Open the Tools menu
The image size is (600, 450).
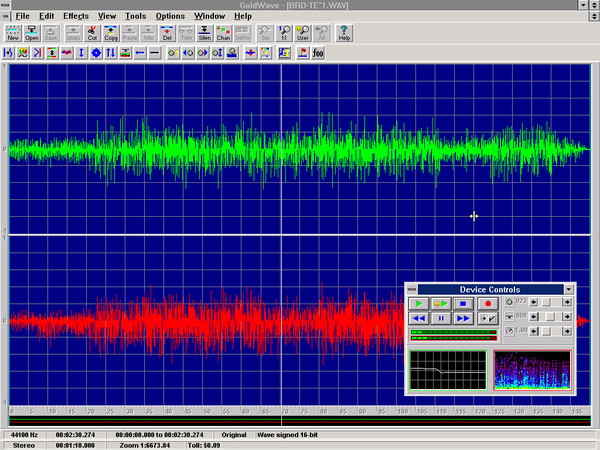pyautogui.click(x=135, y=16)
